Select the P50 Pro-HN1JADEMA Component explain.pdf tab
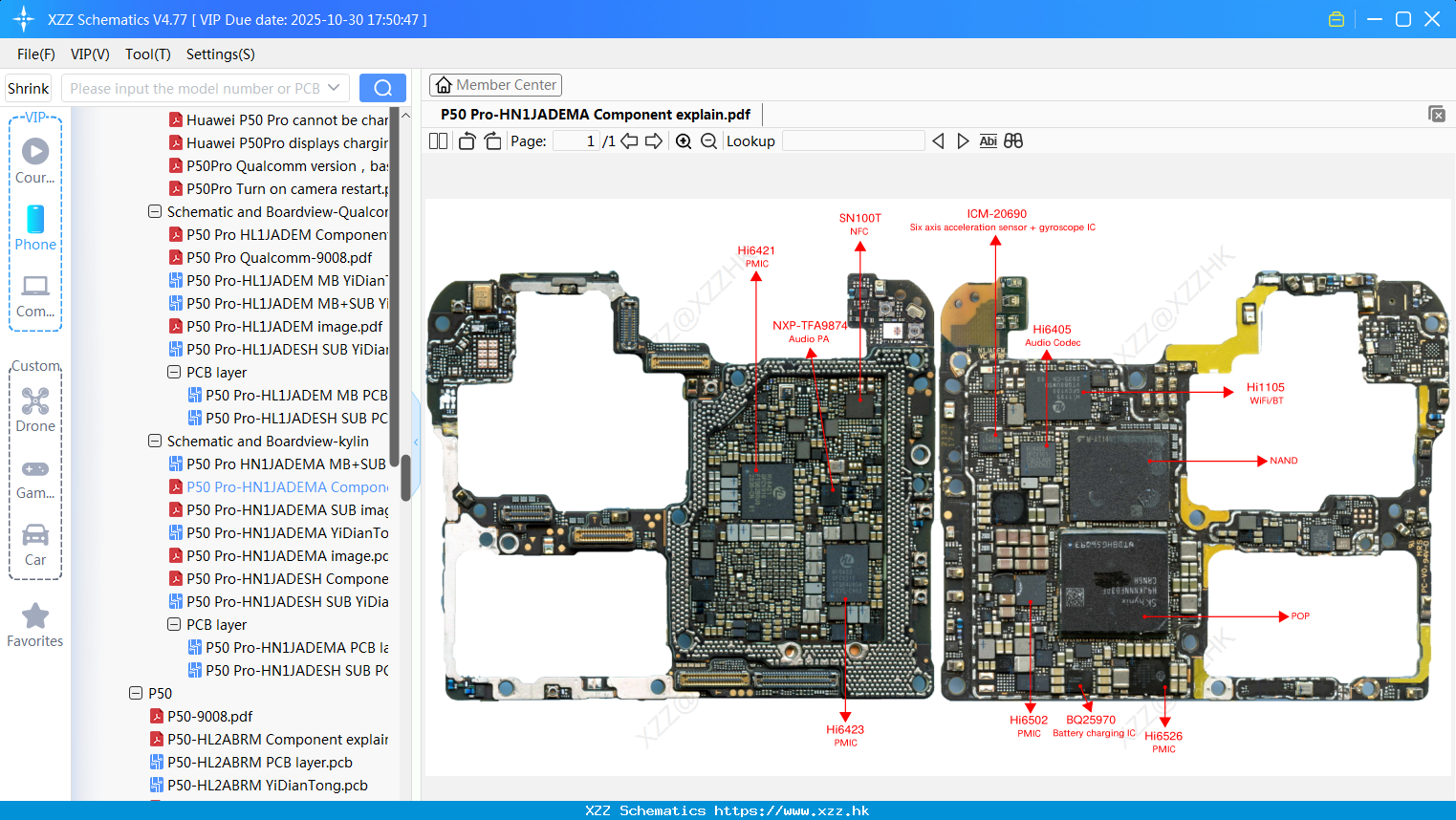Screen dimensions: 1456x820 click(x=596, y=115)
